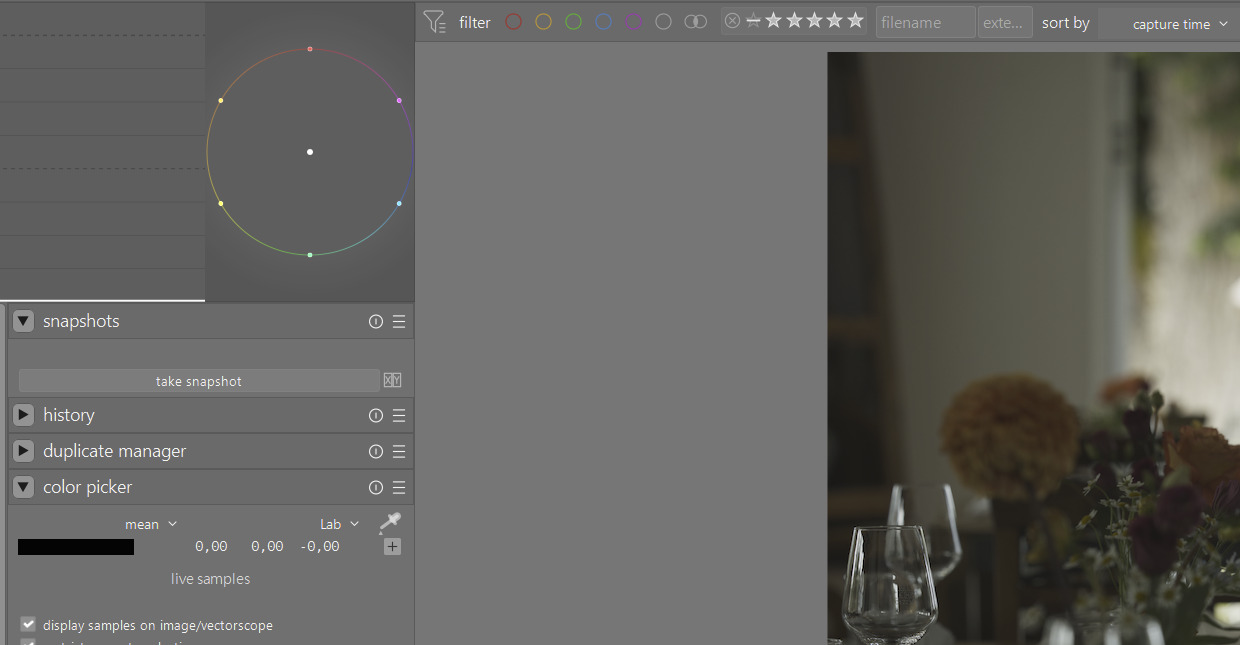Filter images by blue color label
Image resolution: width=1240 pixels, height=645 pixels.
pyautogui.click(x=603, y=21)
